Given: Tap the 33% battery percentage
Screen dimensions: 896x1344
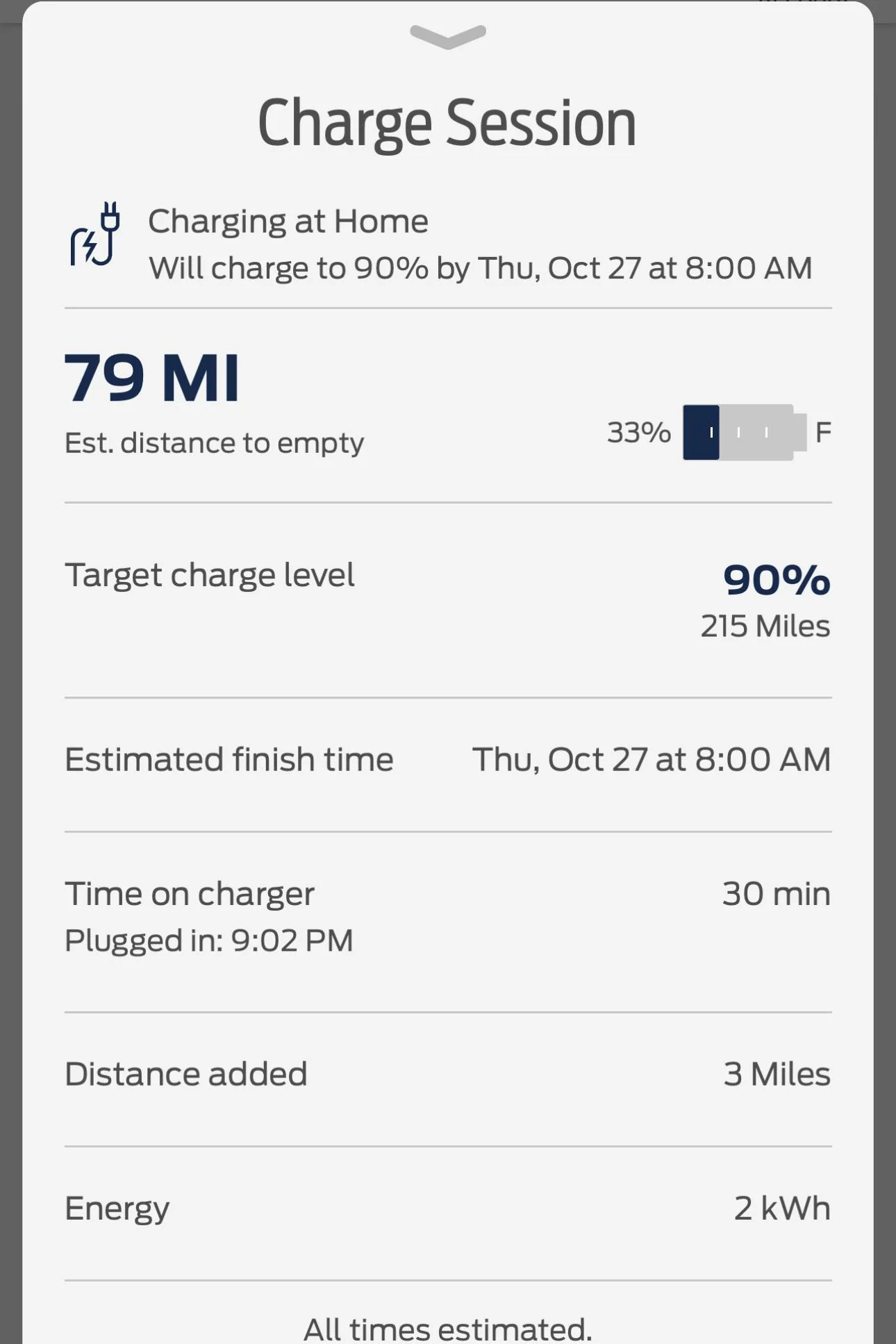Looking at the screenshot, I should pos(638,432).
